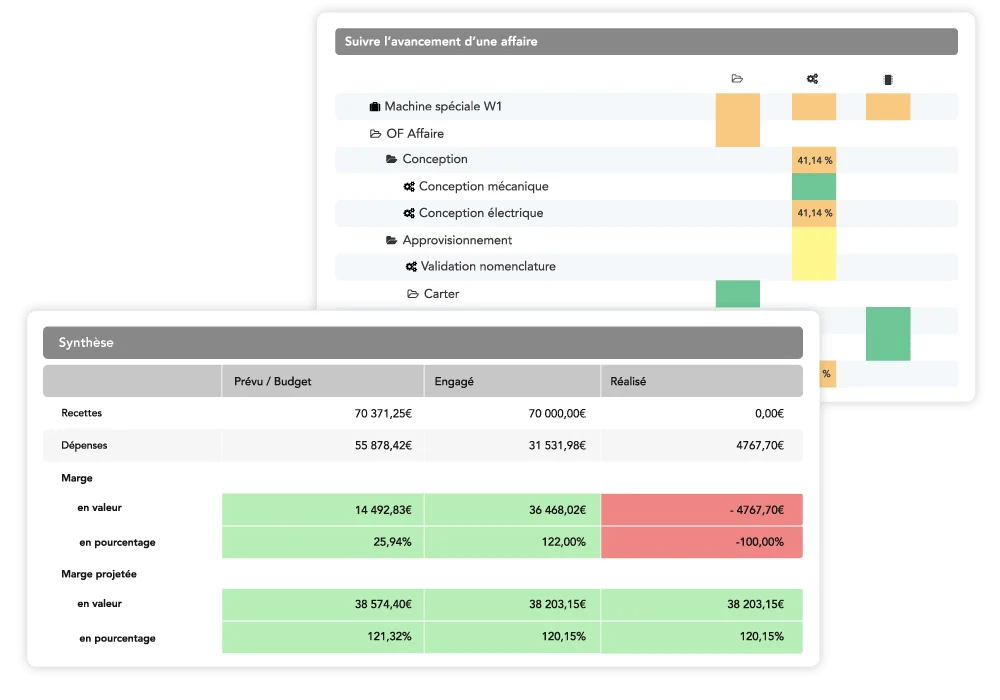The image size is (1000, 700).
Task: Click the gears column header icon
Action: click(x=812, y=79)
